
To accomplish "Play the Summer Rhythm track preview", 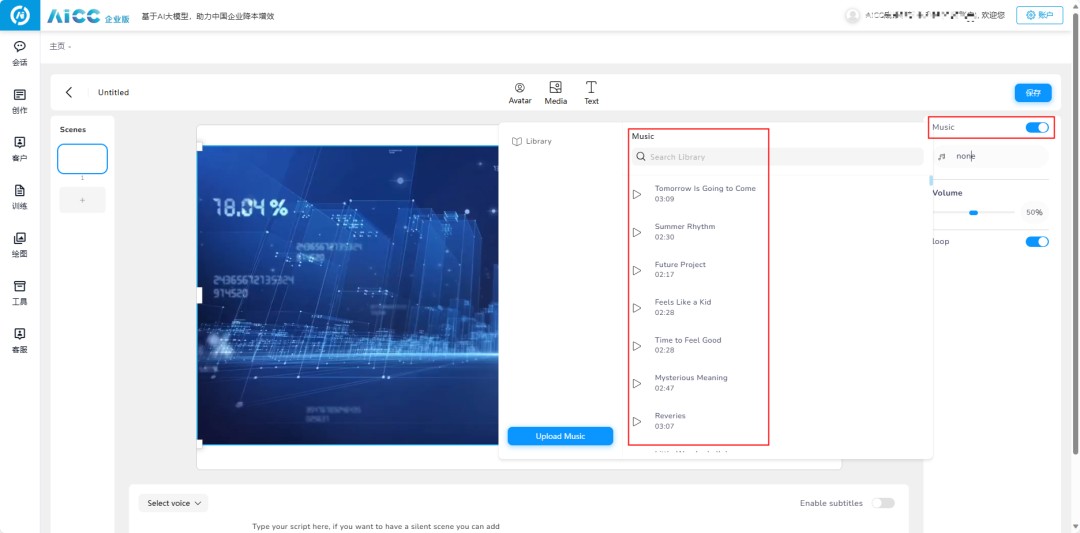I will tap(637, 232).
